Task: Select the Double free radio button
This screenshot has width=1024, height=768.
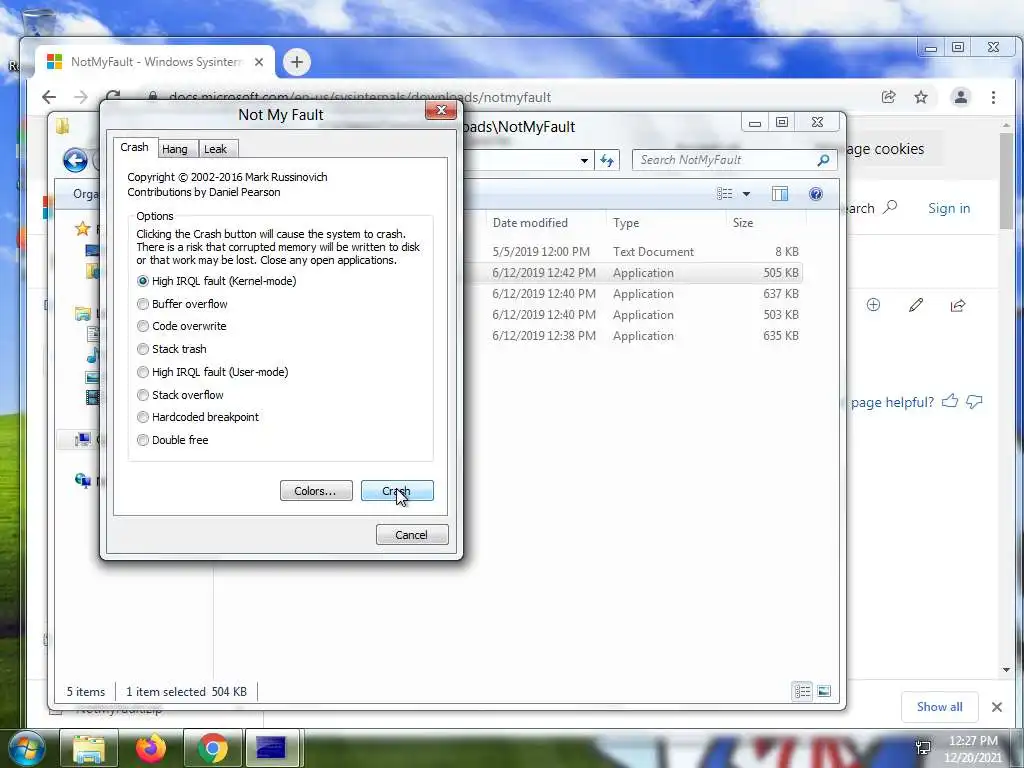Action: (x=142, y=440)
